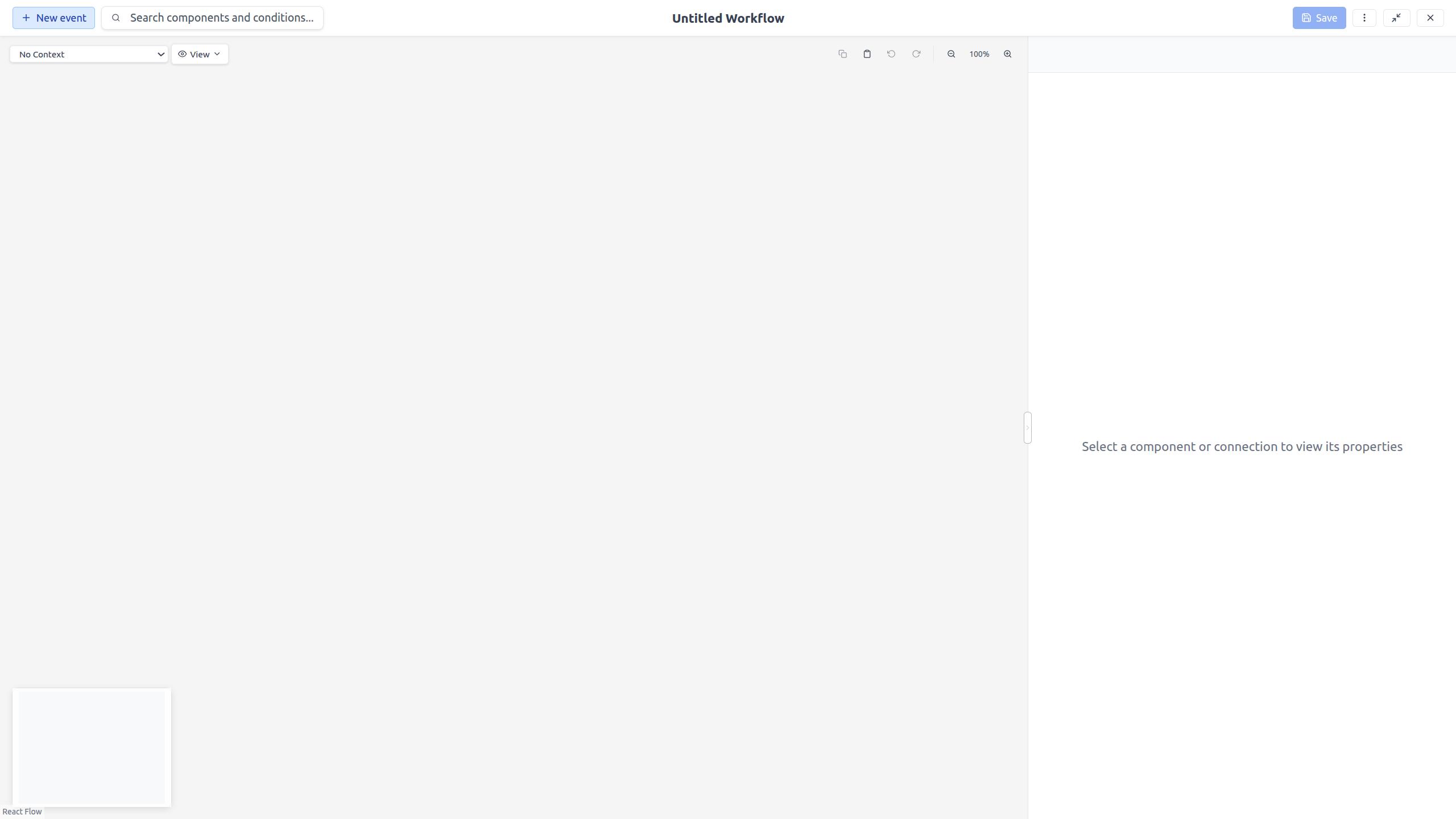This screenshot has height=819, width=1456.
Task: Click the minimap in bottom-left corner
Action: (92, 747)
